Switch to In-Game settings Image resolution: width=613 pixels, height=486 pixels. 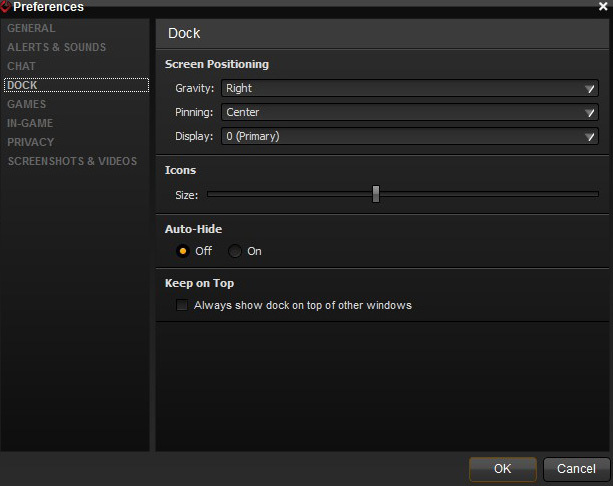[30, 123]
